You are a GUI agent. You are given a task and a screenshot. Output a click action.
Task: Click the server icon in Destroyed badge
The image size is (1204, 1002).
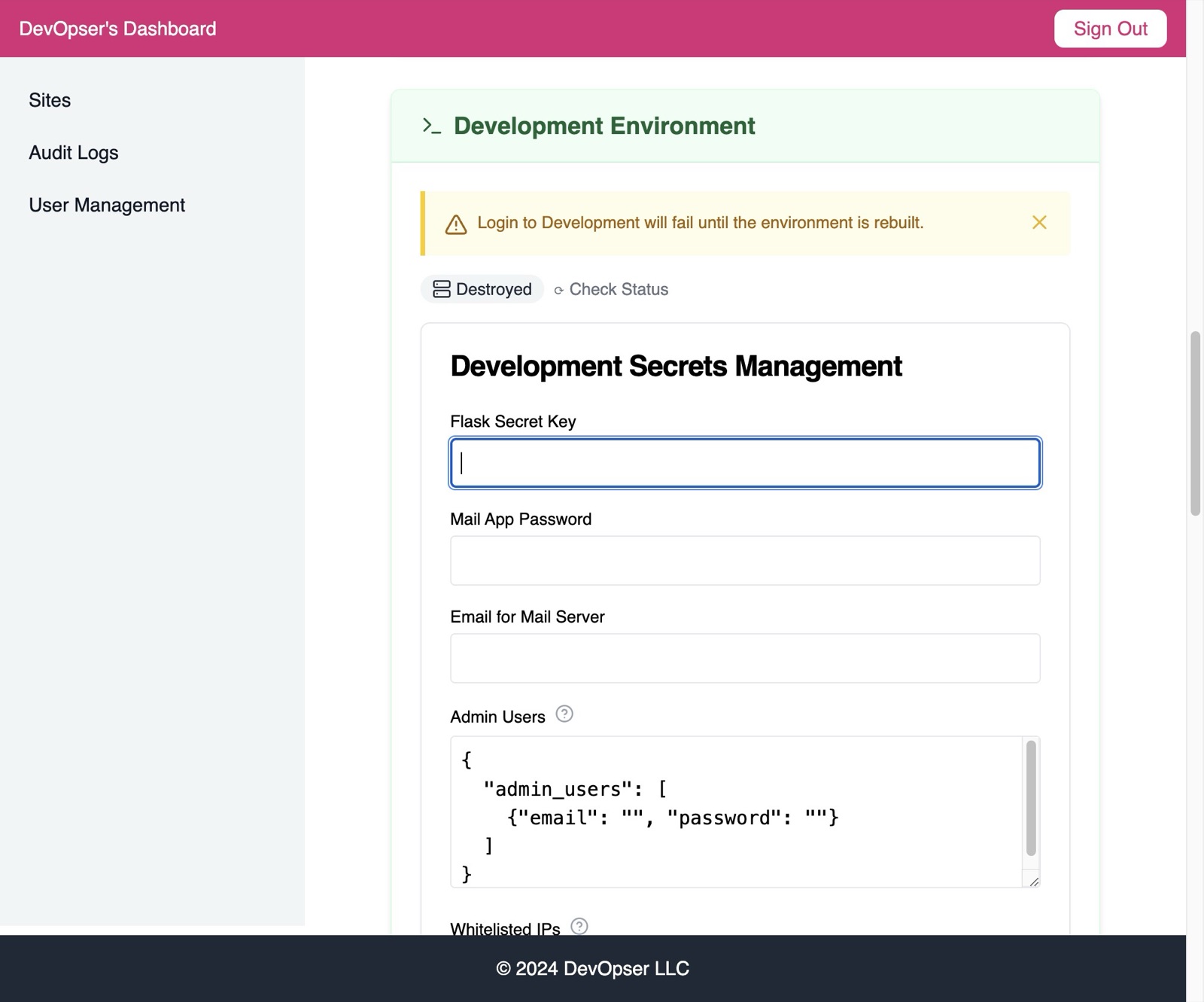442,289
